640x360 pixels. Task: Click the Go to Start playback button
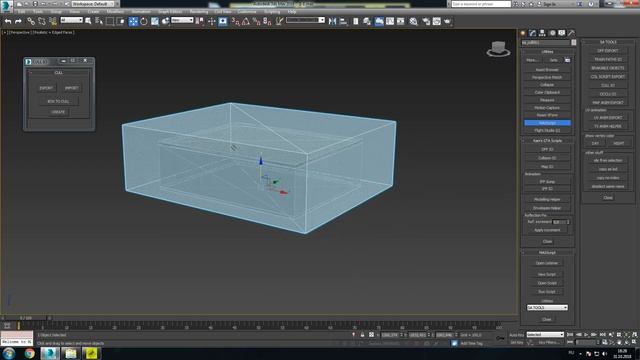(571, 335)
